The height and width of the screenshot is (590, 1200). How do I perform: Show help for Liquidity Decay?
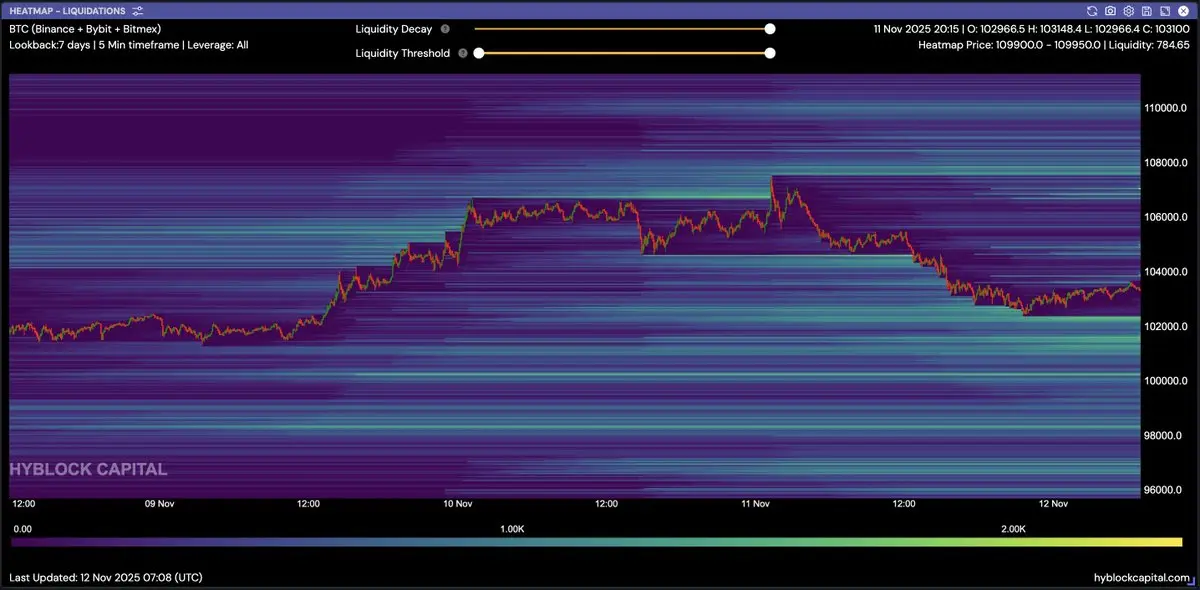pyautogui.click(x=445, y=29)
